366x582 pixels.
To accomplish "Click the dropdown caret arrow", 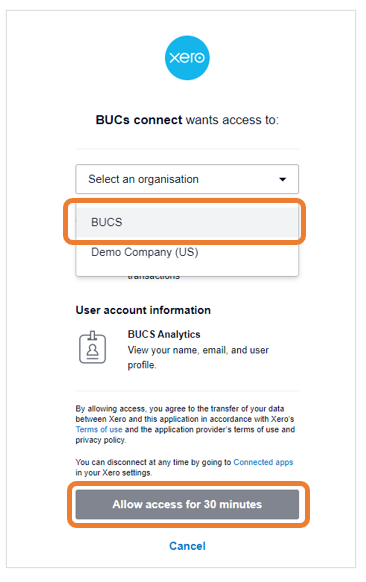I will pos(282,179).
